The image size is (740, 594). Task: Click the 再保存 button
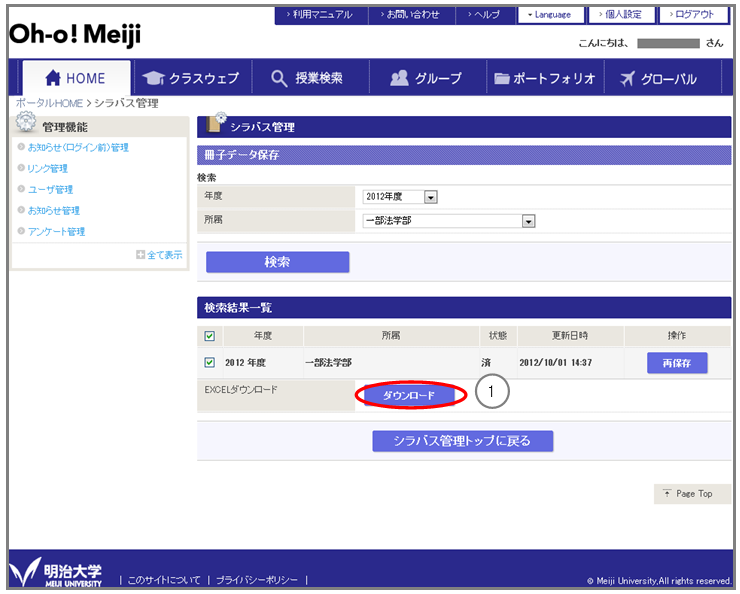pos(677,363)
